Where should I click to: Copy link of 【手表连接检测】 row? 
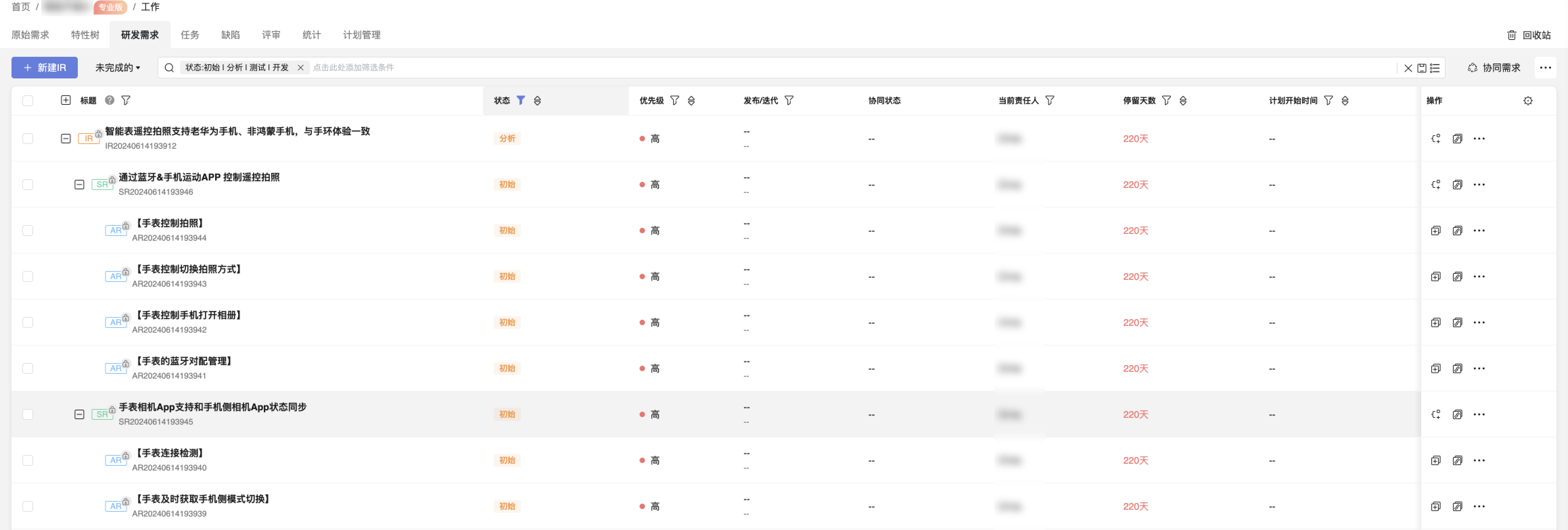1457,460
